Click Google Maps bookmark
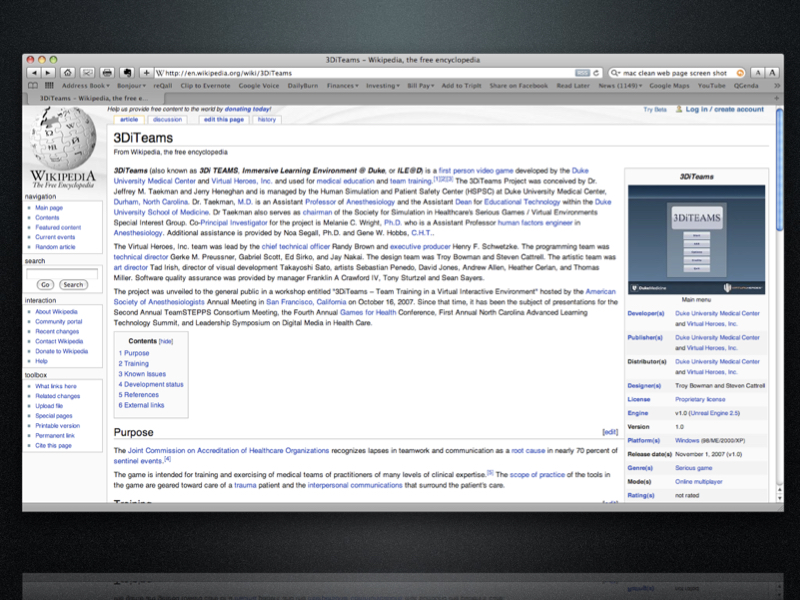Image resolution: width=800 pixels, height=600 pixels. 669,86
